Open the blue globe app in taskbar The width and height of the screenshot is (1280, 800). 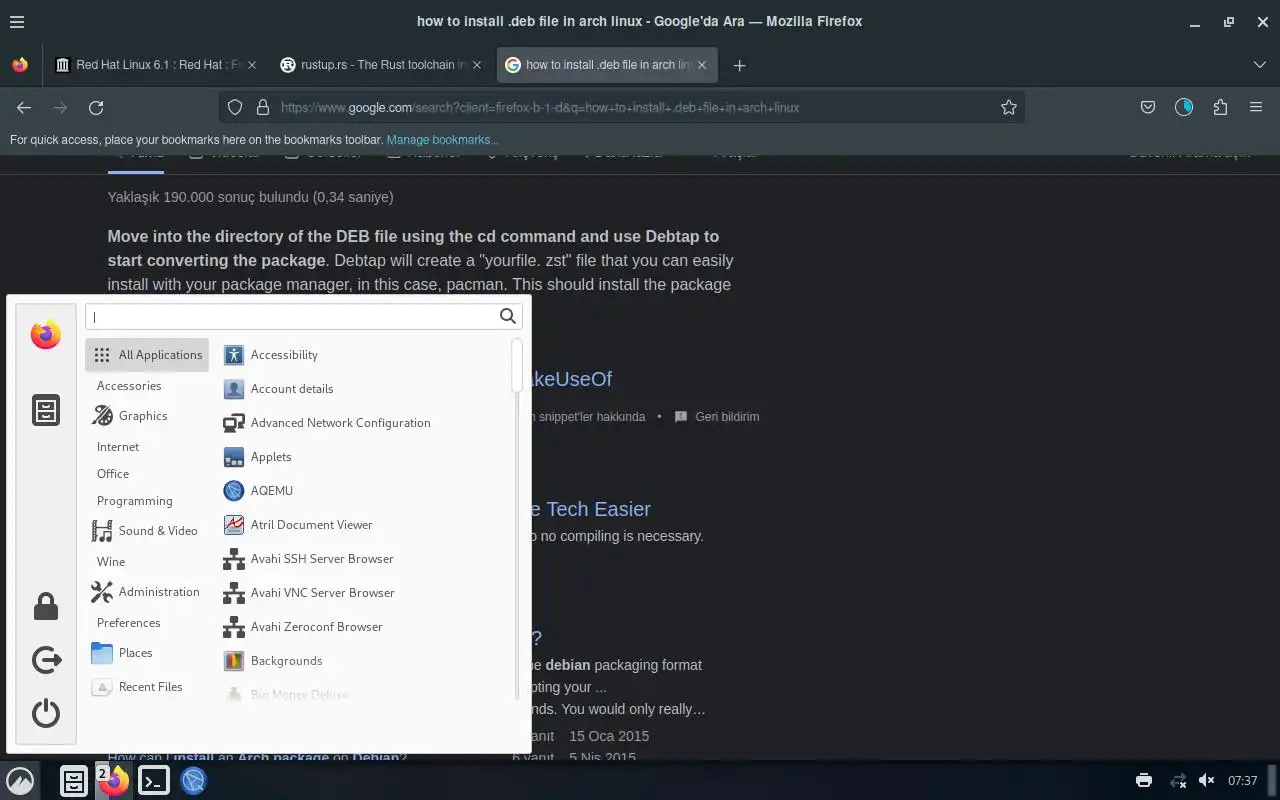click(194, 781)
